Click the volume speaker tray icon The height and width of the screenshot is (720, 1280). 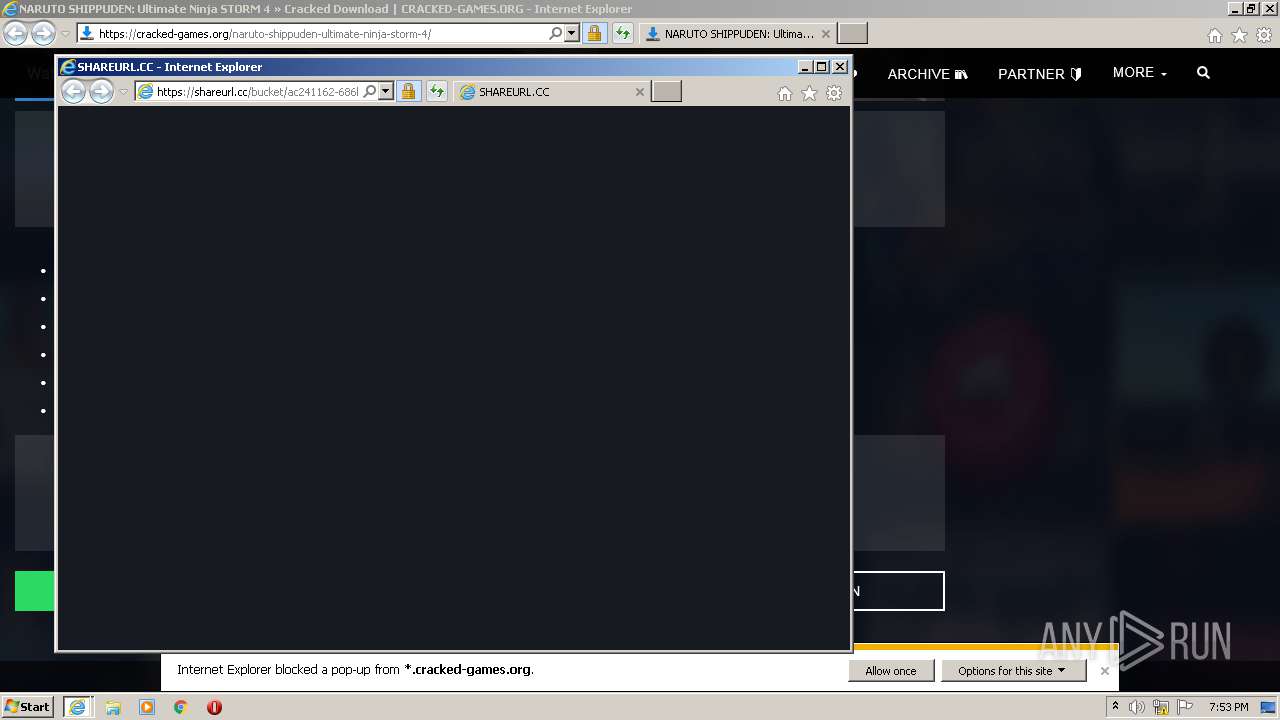pyautogui.click(x=1137, y=707)
